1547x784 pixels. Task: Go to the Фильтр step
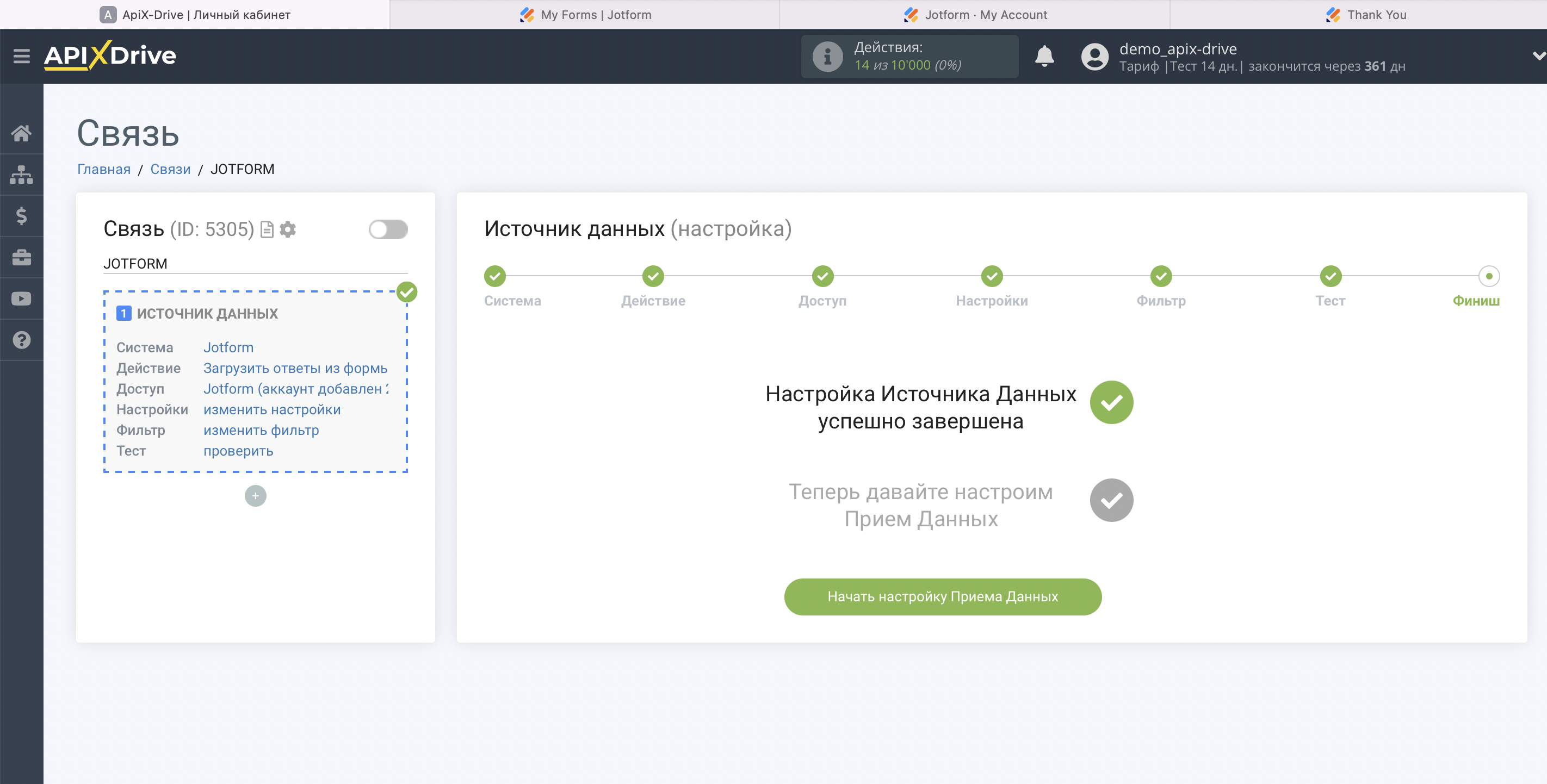tap(1161, 276)
